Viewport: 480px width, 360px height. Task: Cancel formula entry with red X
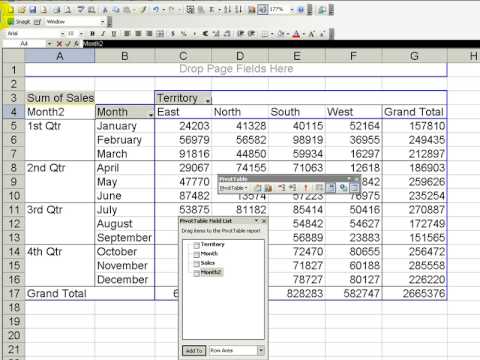tap(60, 44)
